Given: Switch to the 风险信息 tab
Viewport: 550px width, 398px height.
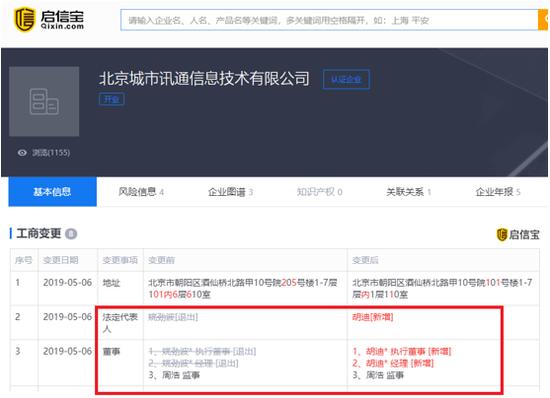Looking at the screenshot, I should pos(141,192).
